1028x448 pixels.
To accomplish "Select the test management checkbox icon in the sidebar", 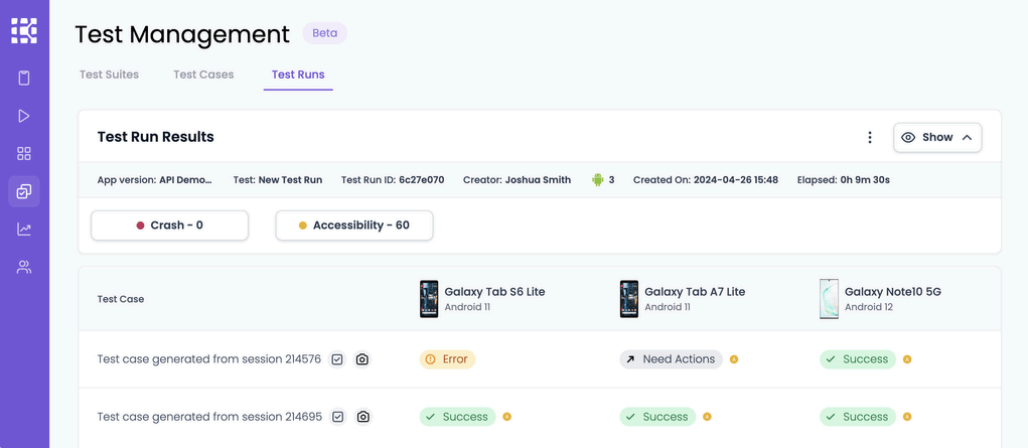I will [24, 192].
